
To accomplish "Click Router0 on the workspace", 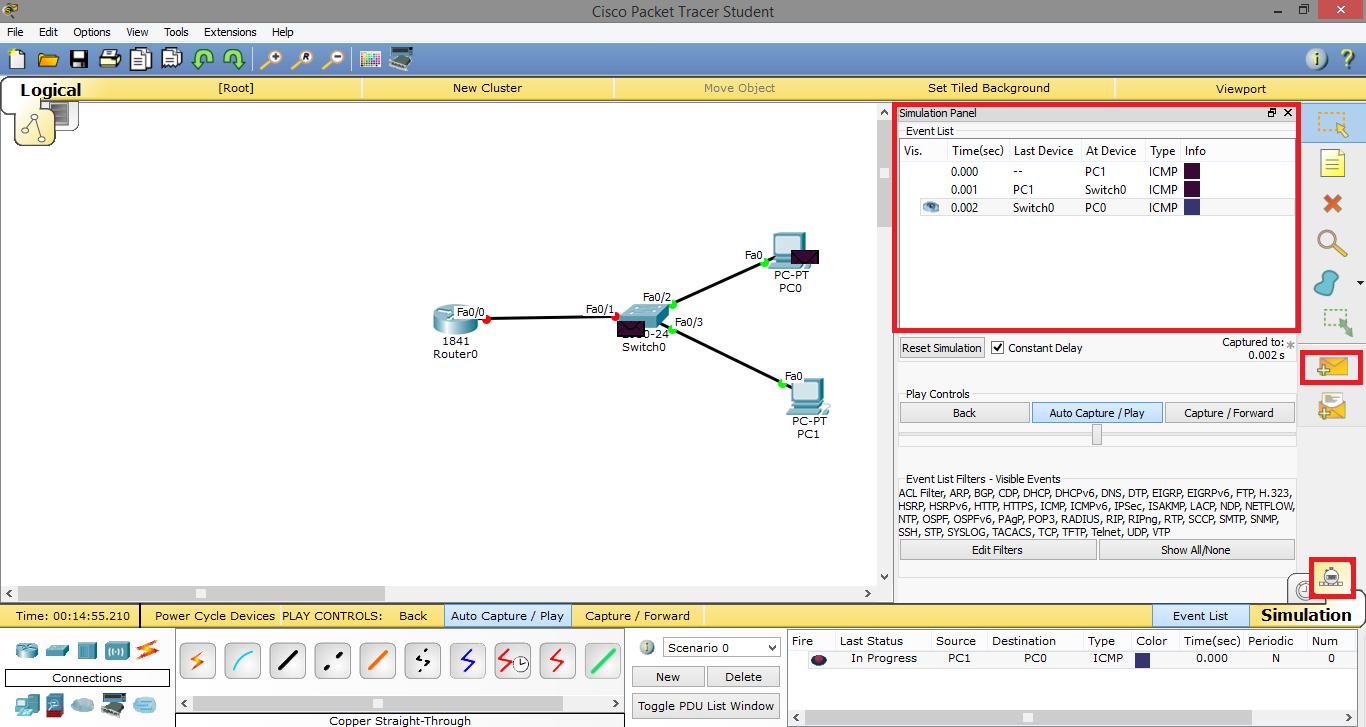I will (454, 319).
